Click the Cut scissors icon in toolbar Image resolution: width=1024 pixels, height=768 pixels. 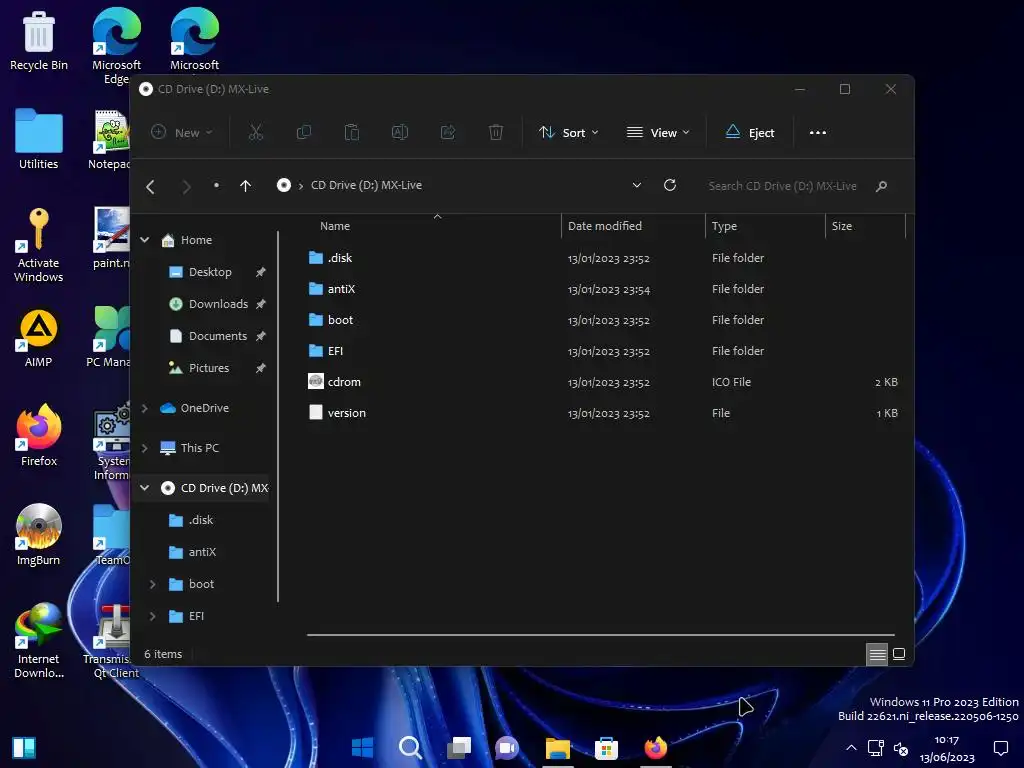(x=255, y=133)
